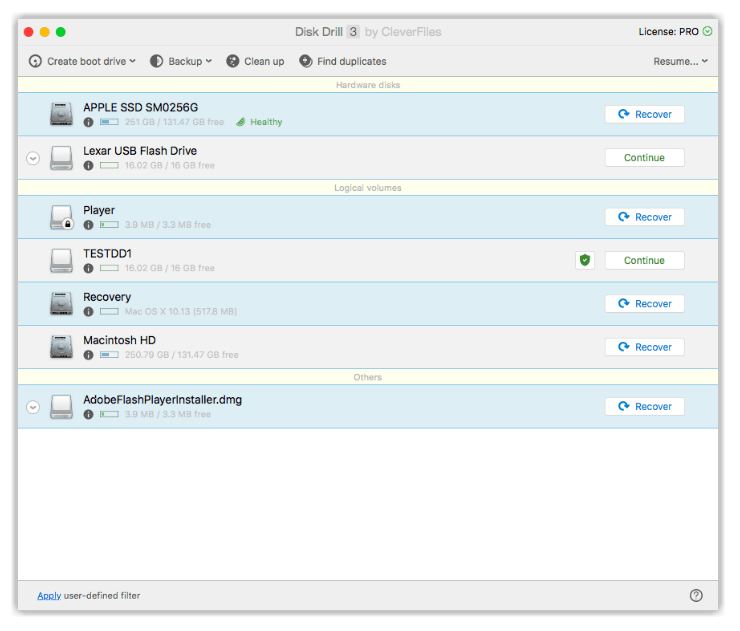Click the Player volume usage bar
The width and height of the screenshot is (740, 631).
tap(109, 225)
